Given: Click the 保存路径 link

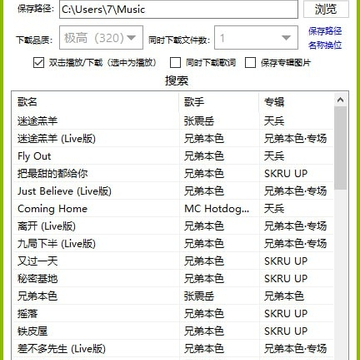Looking at the screenshot, I should pyautogui.click(x=325, y=31).
